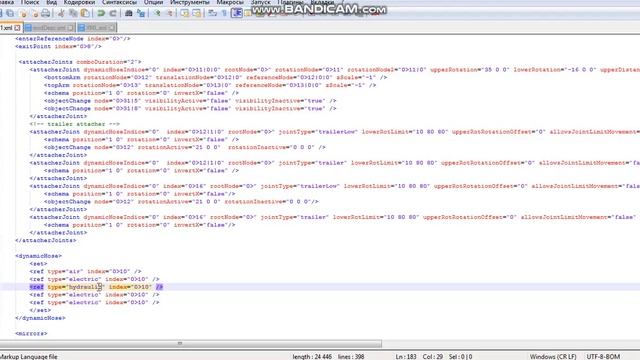Click the Col : 29 status field
Screen dimensions: 640x360
click(433, 356)
